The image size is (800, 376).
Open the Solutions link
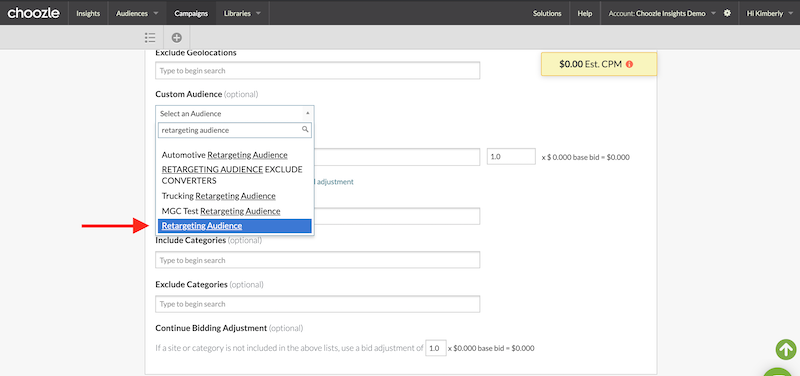[x=547, y=13]
